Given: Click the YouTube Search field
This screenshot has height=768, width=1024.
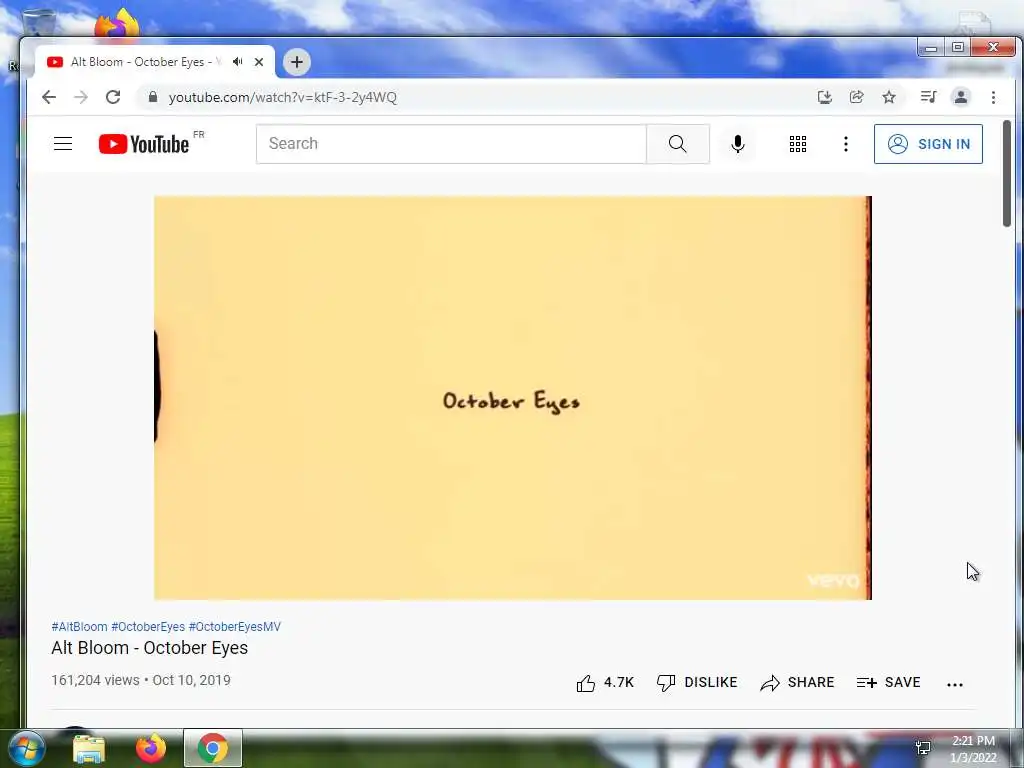Looking at the screenshot, I should coord(451,144).
